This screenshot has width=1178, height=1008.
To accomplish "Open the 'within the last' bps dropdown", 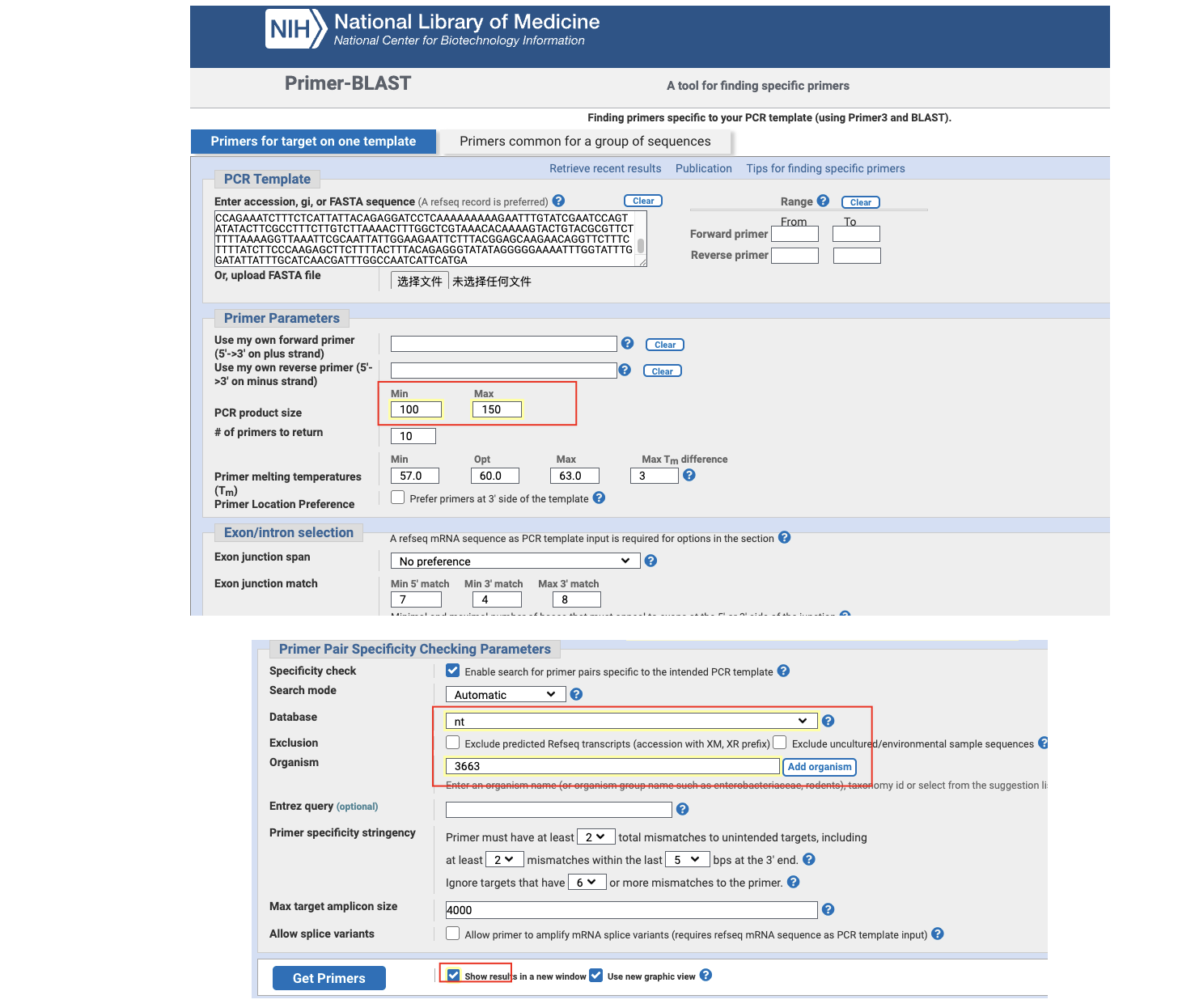I will [x=688, y=859].
